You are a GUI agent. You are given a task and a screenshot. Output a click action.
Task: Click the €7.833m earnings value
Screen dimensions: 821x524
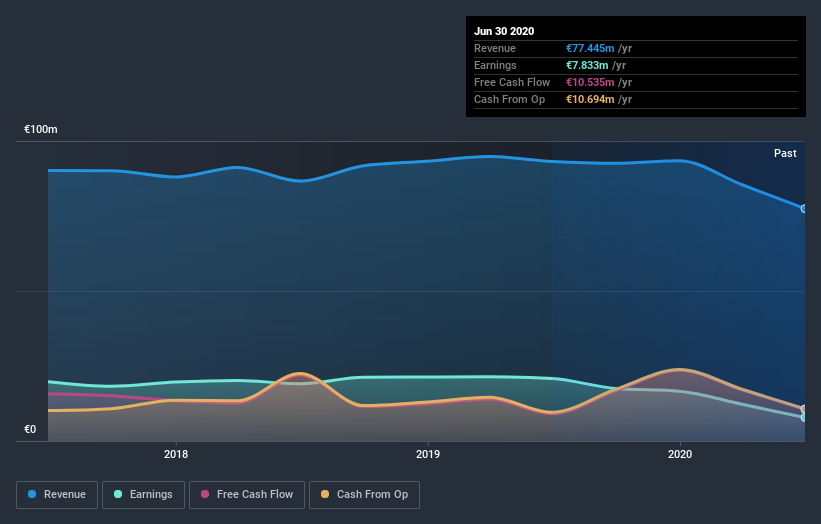587,65
